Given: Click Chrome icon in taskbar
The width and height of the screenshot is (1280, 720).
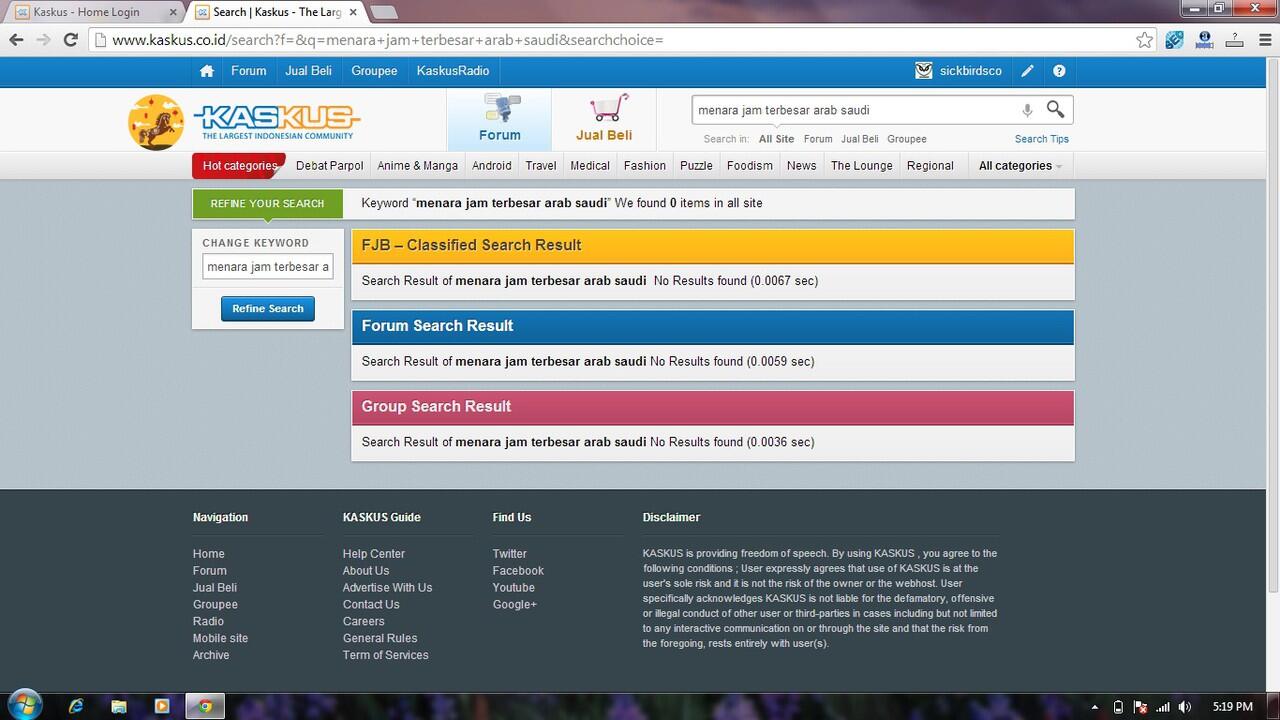Looking at the screenshot, I should coord(205,706).
